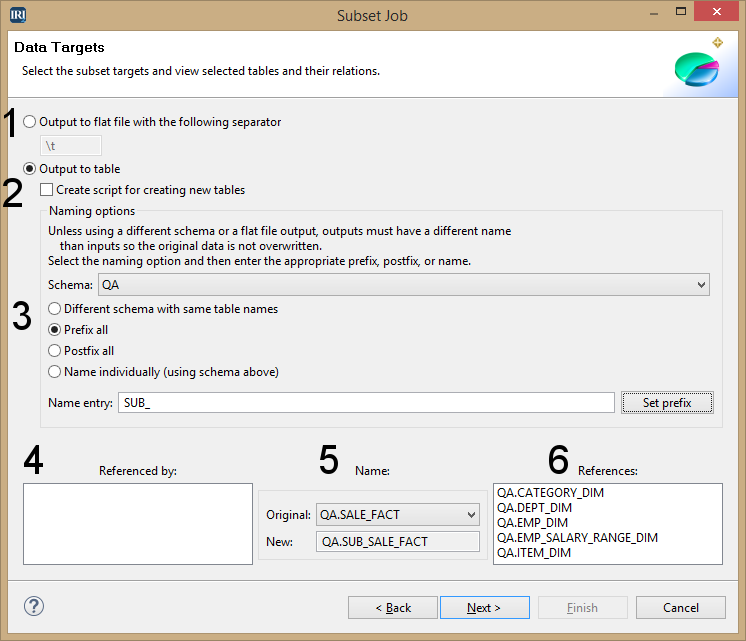Open the Schema QA dropdown
746x641 pixels.
point(404,285)
